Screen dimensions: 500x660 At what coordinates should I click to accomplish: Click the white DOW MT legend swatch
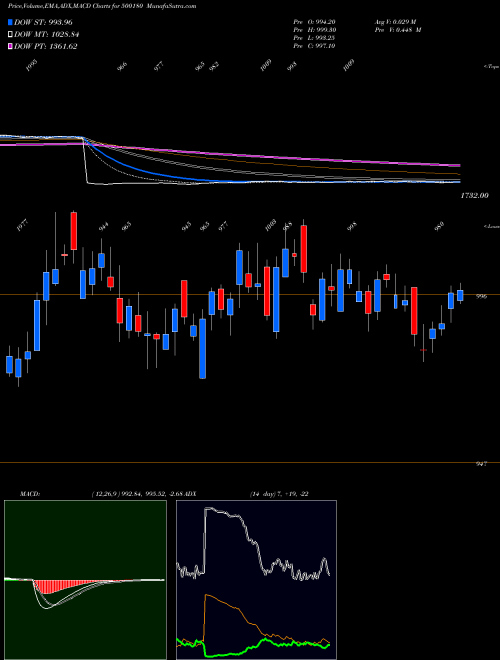point(11,35)
